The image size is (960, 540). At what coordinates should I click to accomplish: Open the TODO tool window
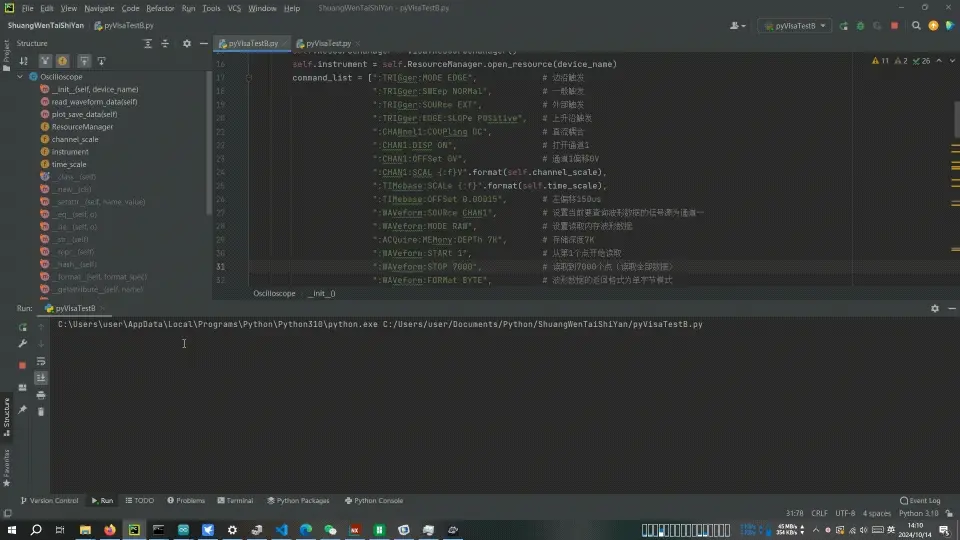140,501
